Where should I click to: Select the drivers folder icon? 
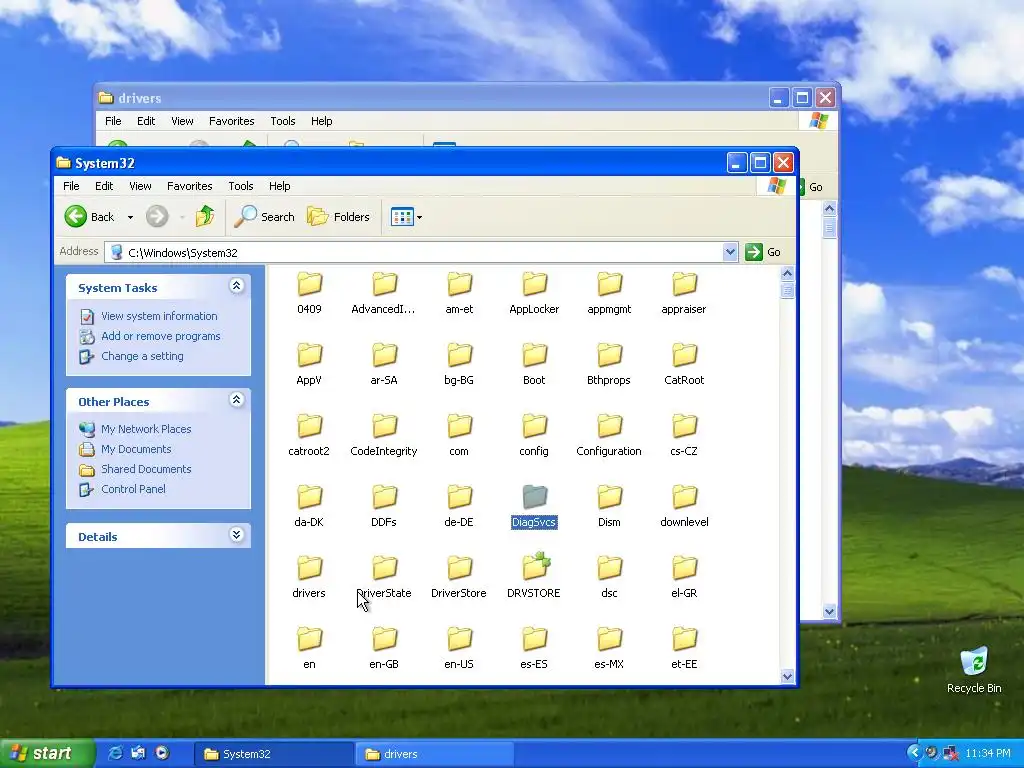(x=310, y=568)
